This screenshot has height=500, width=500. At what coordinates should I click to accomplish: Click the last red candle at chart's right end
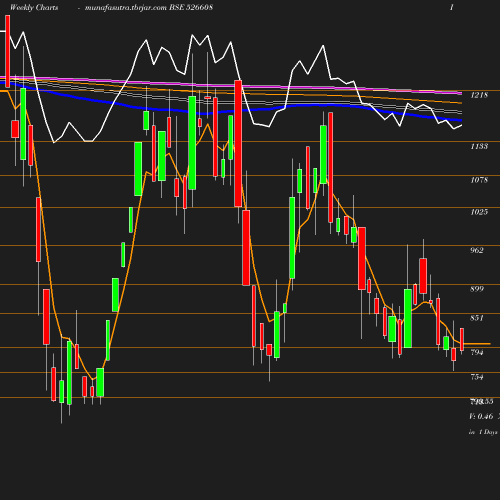462,339
